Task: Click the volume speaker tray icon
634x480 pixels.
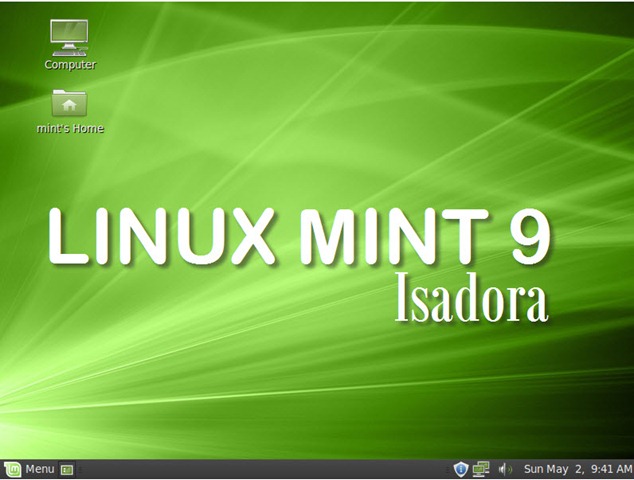Action: 505,469
